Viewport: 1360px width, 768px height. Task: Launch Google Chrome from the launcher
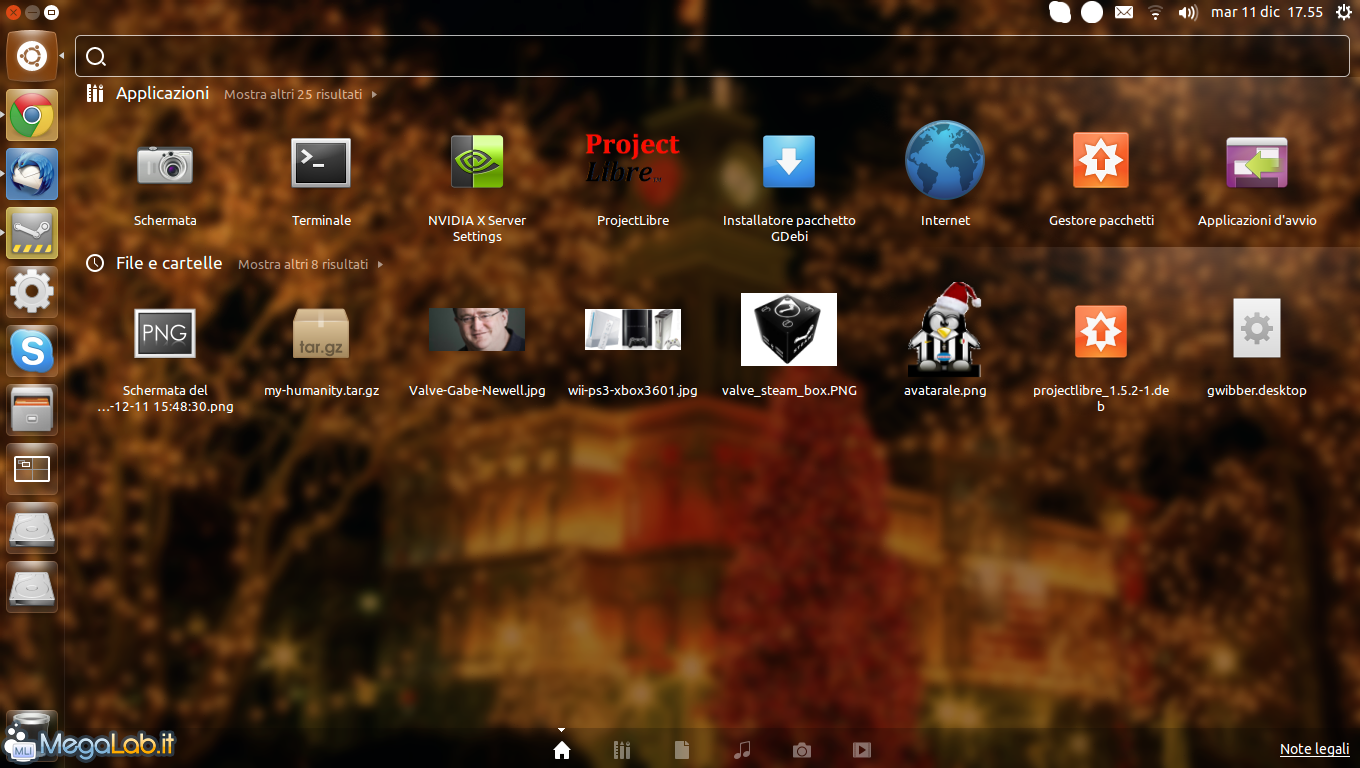point(32,116)
